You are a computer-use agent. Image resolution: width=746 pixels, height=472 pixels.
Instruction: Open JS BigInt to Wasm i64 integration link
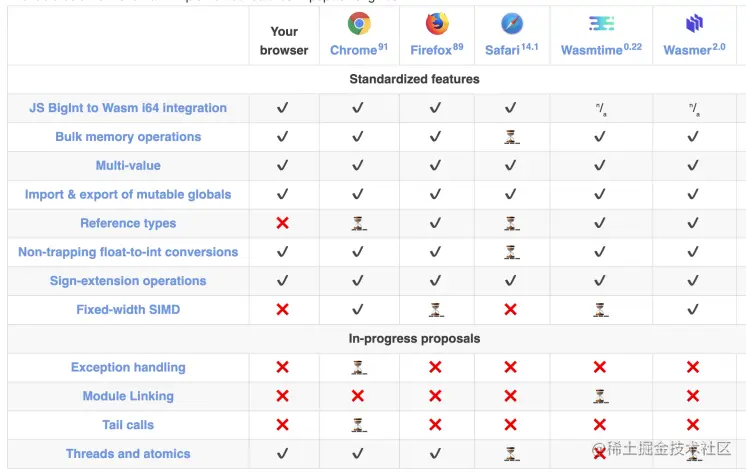pos(128,108)
